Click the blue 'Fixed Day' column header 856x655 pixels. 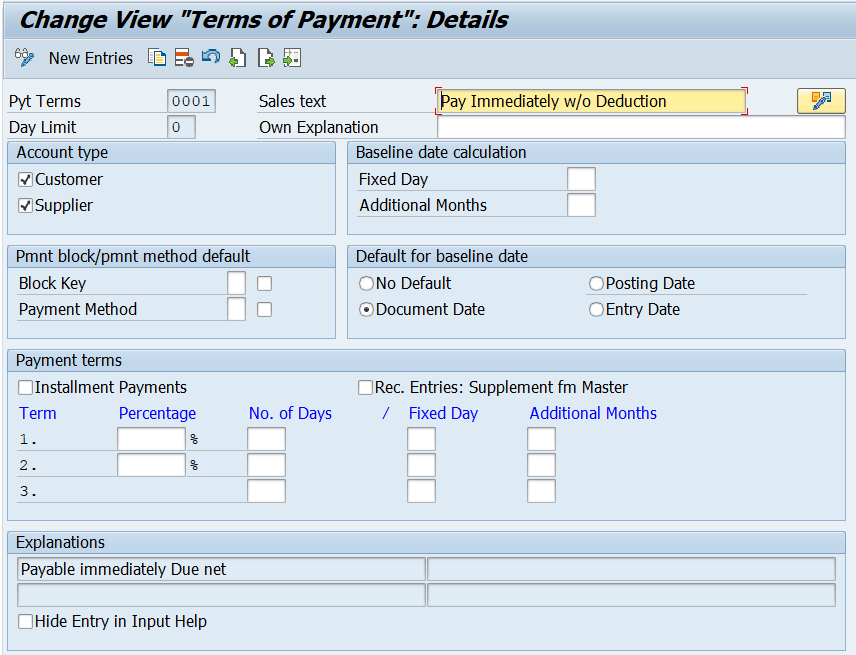pos(443,413)
